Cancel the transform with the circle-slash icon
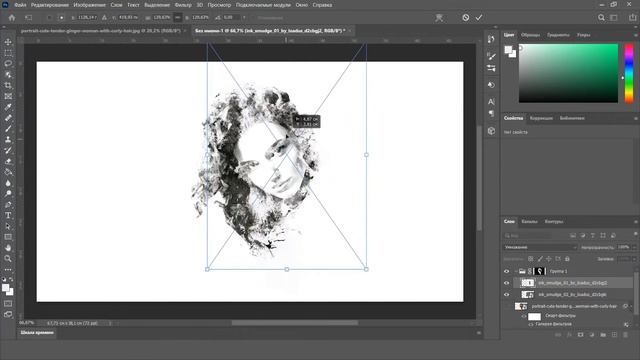The width and height of the screenshot is (640, 360). pos(466,18)
